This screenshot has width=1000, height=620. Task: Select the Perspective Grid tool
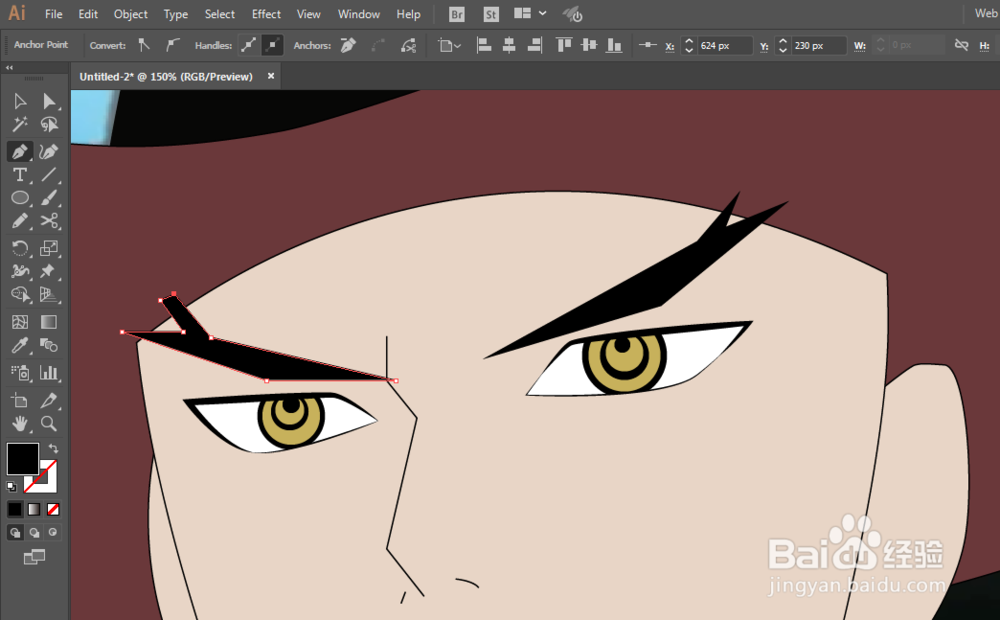coord(48,294)
